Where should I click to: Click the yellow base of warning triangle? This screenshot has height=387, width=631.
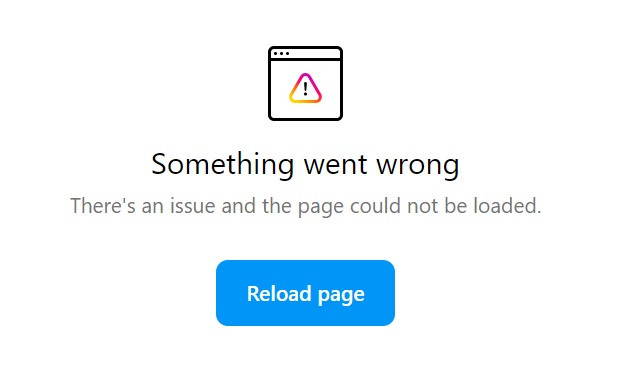coord(305,101)
